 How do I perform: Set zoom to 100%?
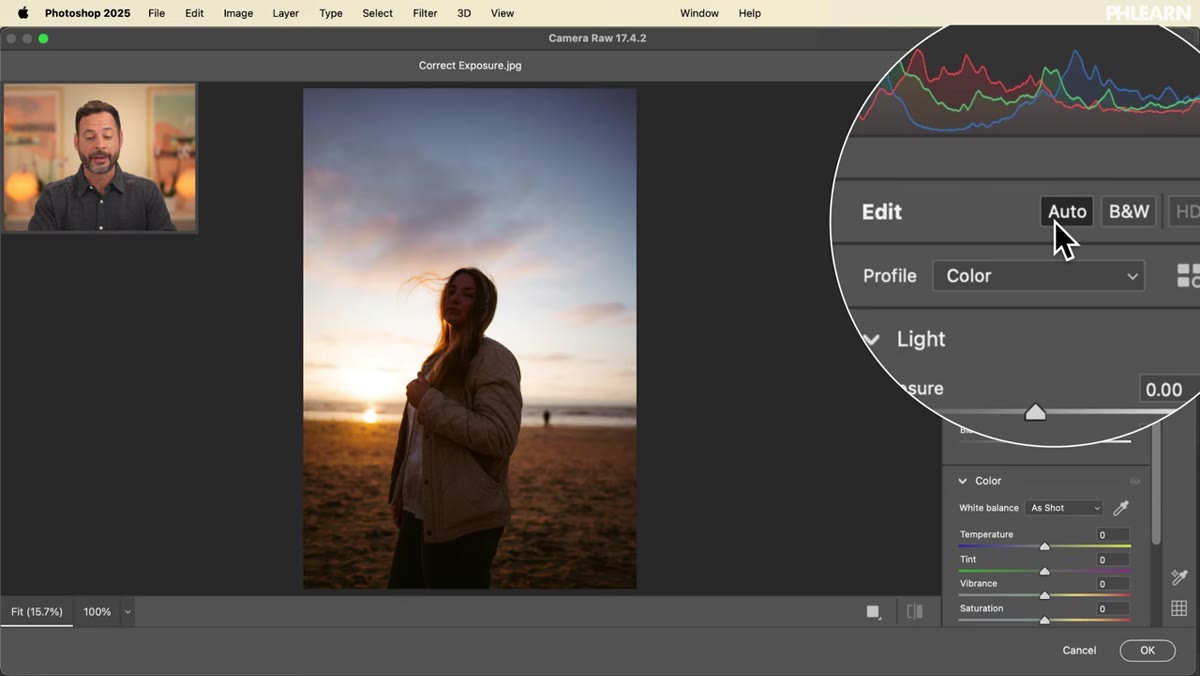(x=97, y=612)
